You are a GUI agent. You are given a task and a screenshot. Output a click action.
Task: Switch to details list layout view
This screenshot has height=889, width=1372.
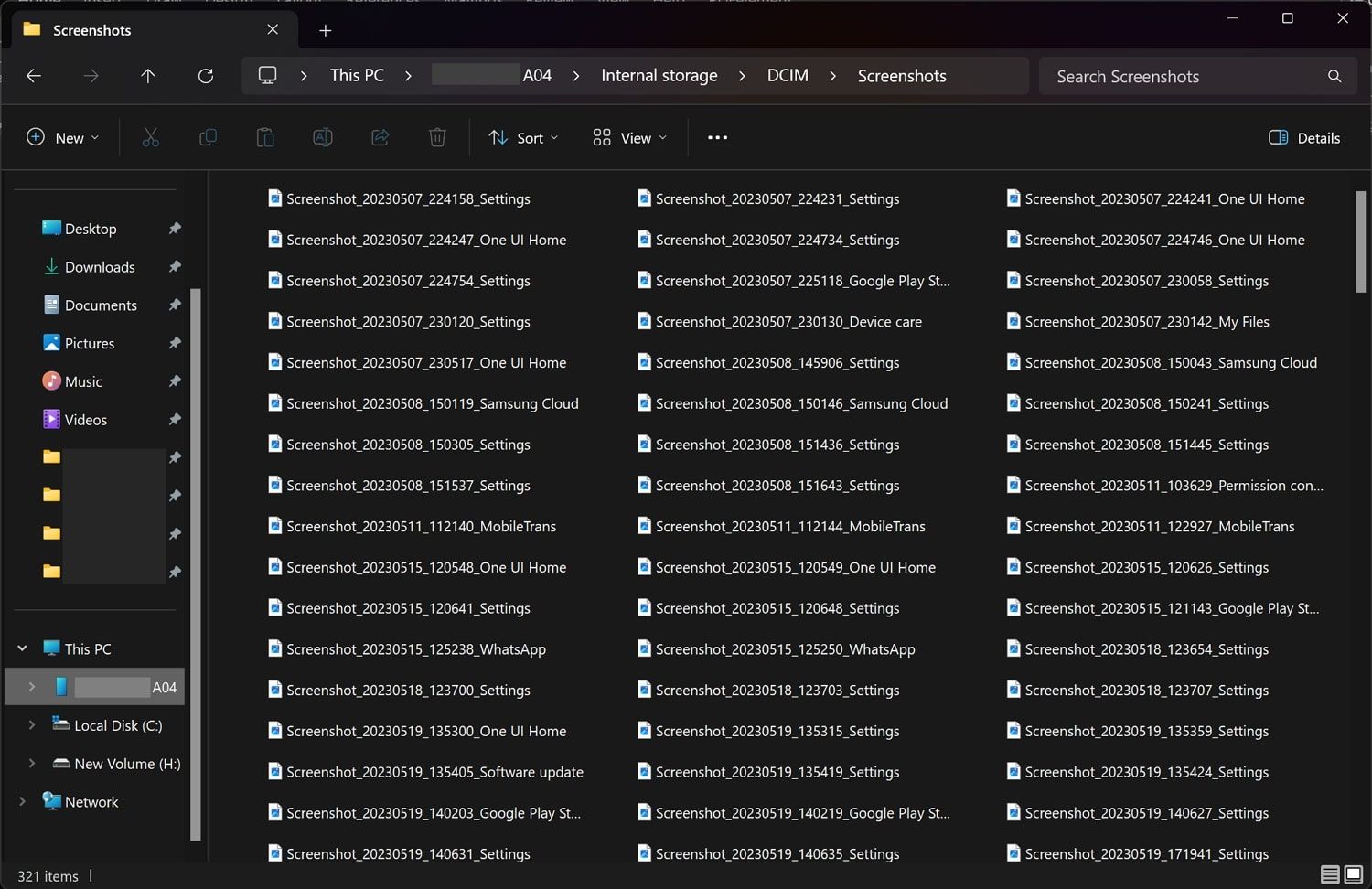coord(1331,875)
